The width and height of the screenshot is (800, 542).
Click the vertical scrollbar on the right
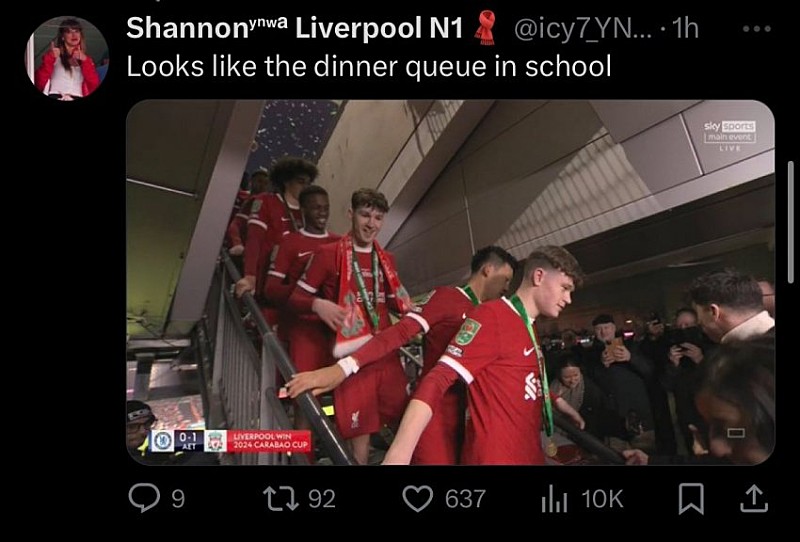(791, 222)
